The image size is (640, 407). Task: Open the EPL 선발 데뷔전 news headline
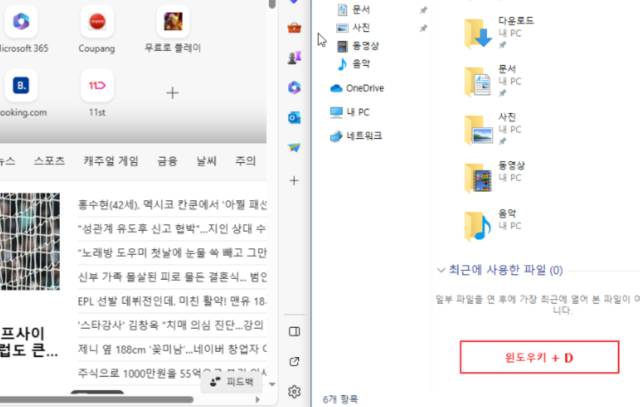coord(171,301)
